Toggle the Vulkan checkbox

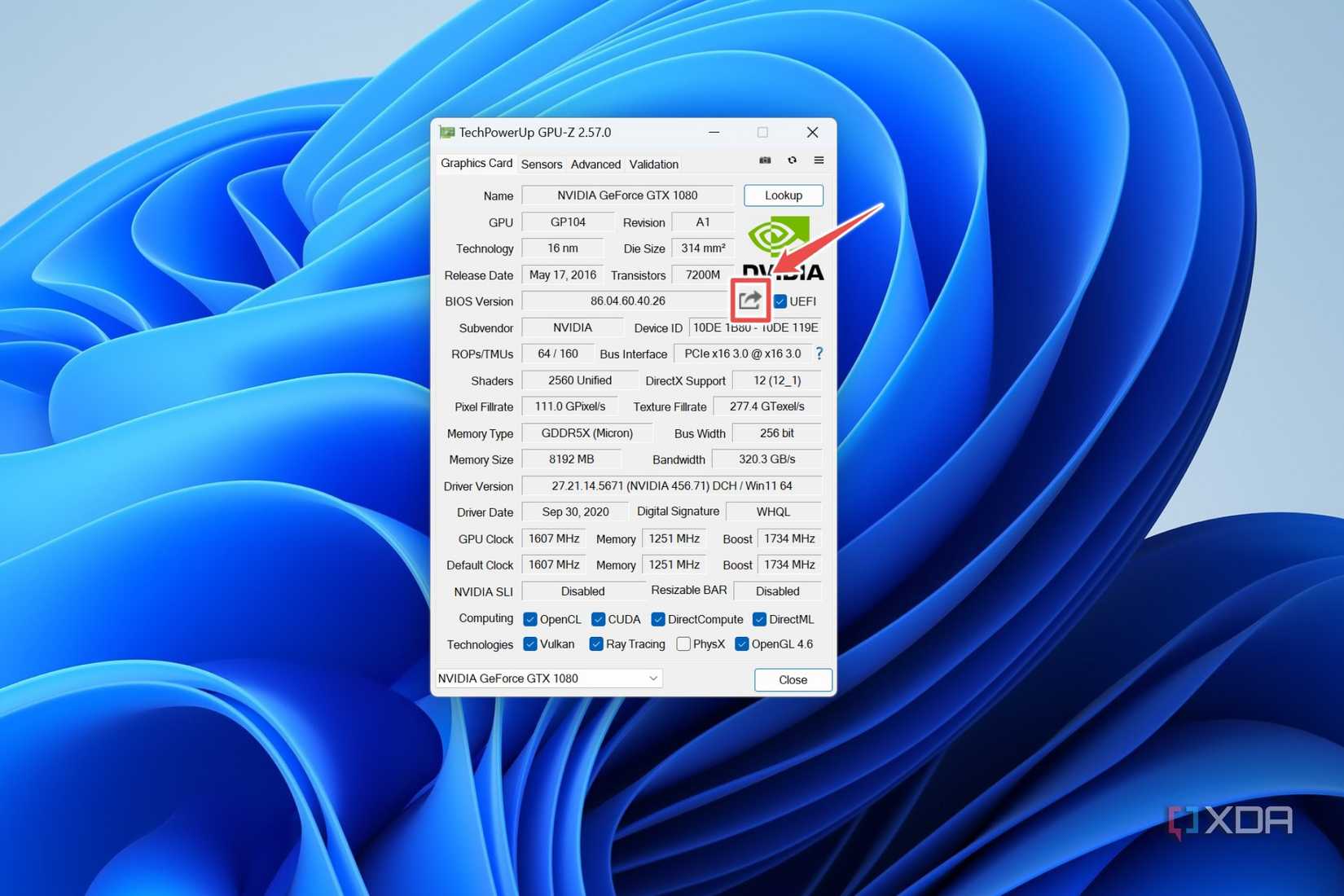coord(530,644)
